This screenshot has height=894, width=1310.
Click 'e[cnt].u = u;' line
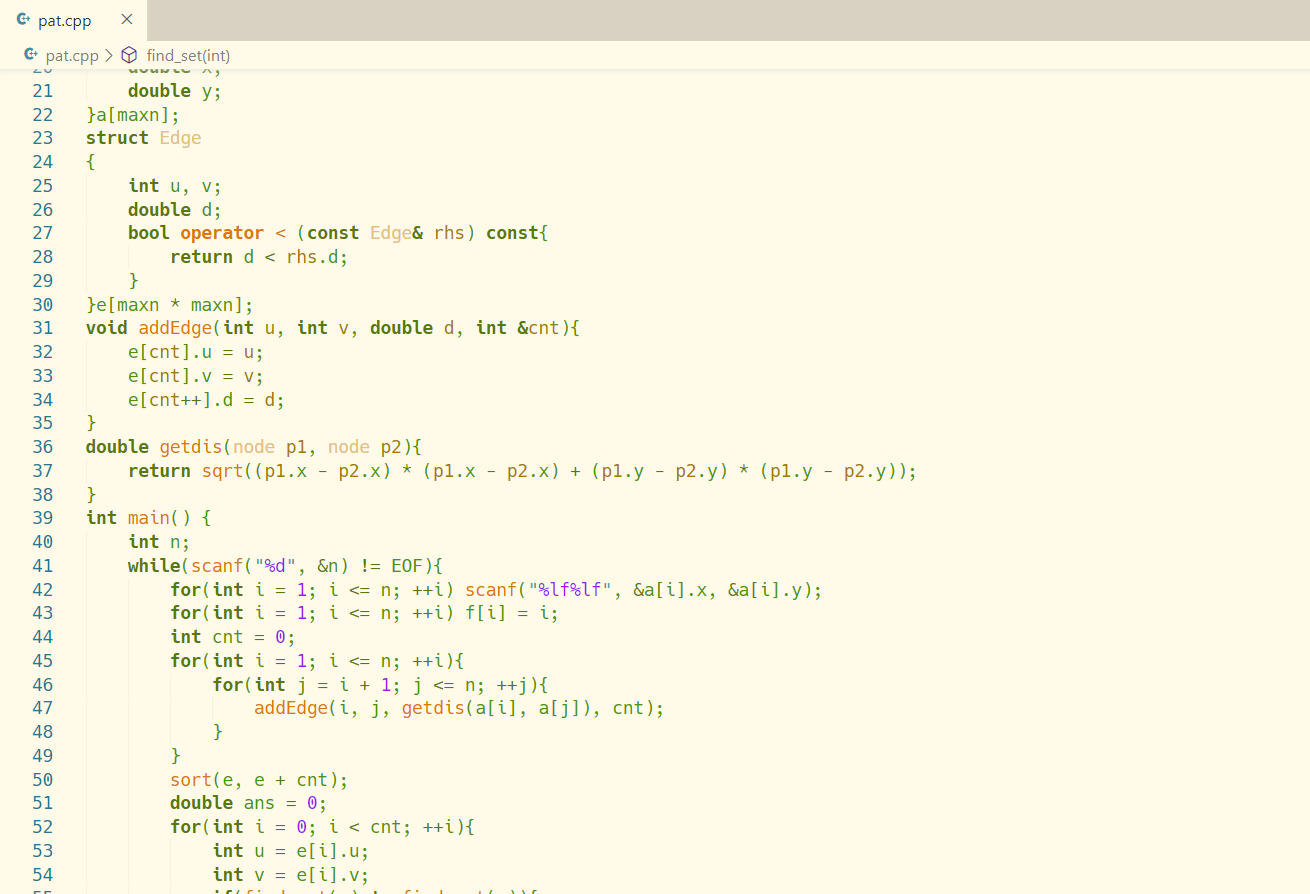tap(196, 352)
